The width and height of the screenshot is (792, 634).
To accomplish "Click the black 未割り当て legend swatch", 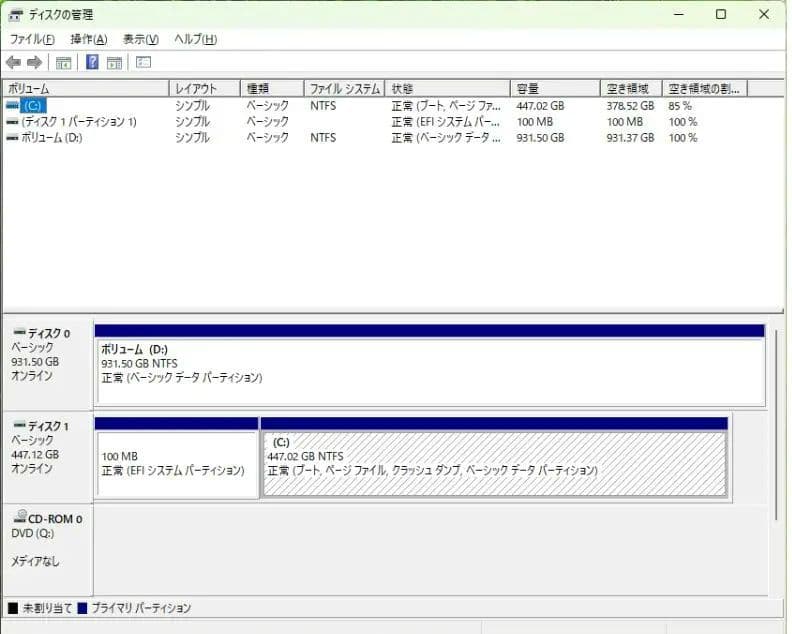I will pos(13,608).
